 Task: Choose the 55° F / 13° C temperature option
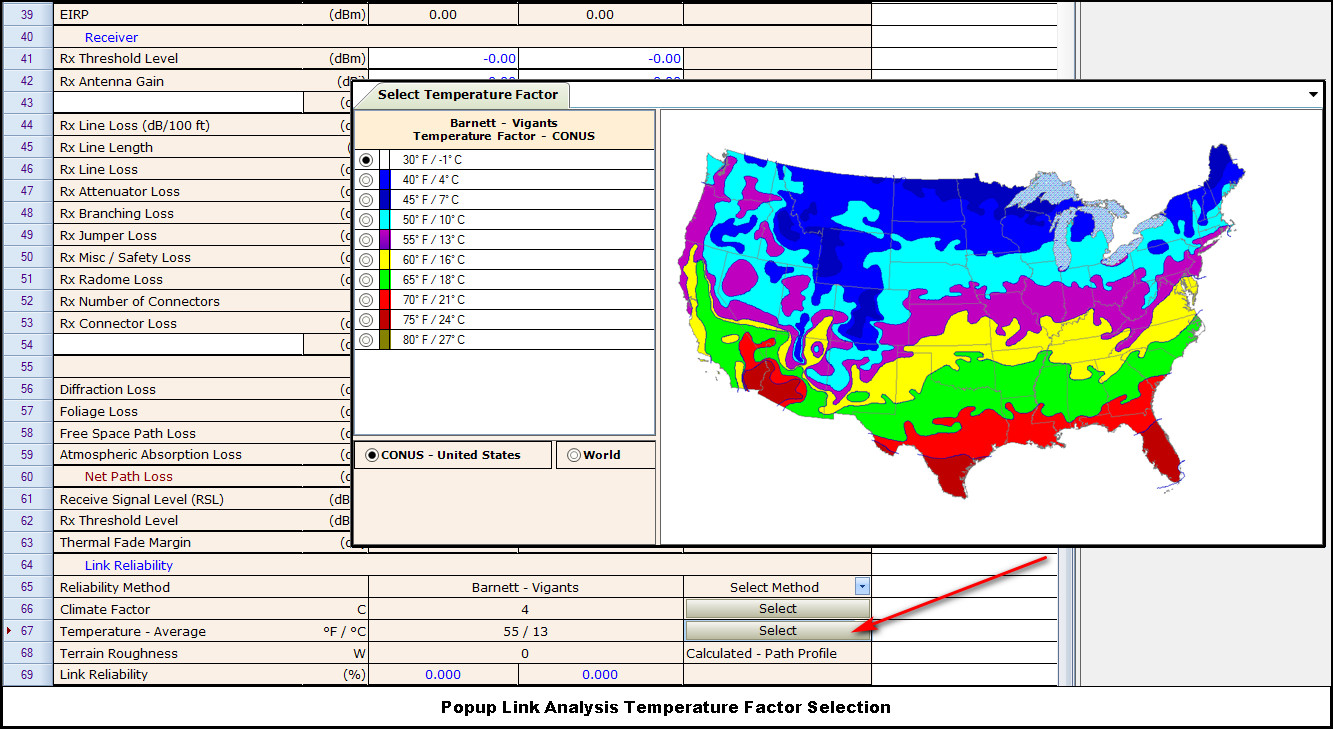coord(366,240)
